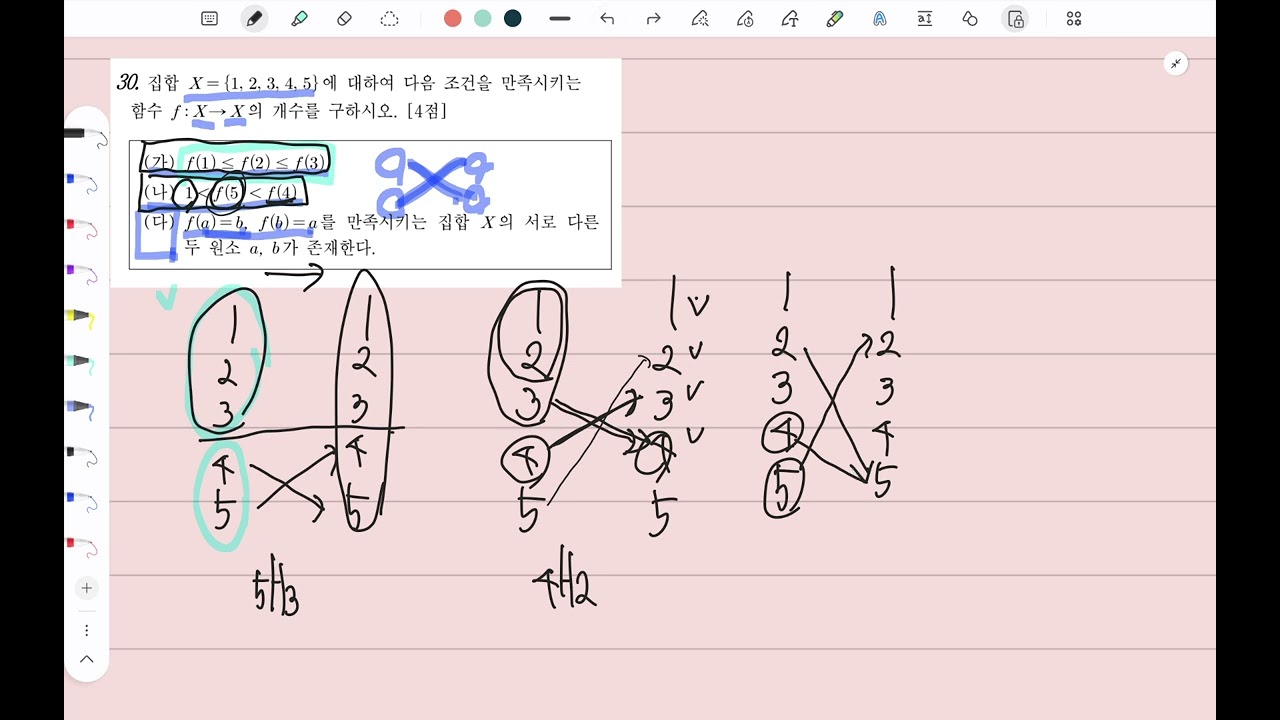Select the Pen tool
This screenshot has height=720, width=1280.
click(254, 18)
